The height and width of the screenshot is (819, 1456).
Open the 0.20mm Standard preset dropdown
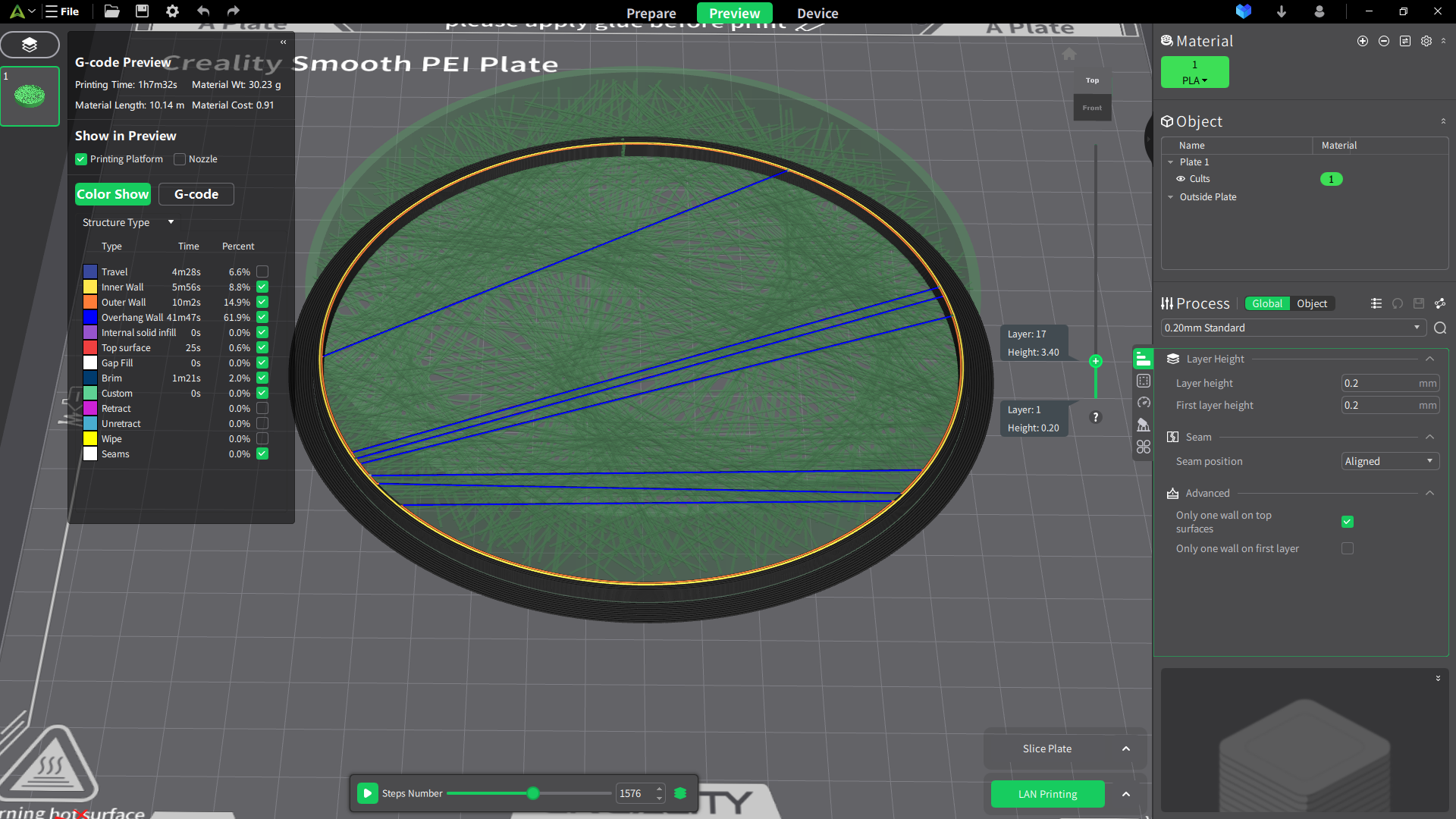pyautogui.click(x=1293, y=328)
